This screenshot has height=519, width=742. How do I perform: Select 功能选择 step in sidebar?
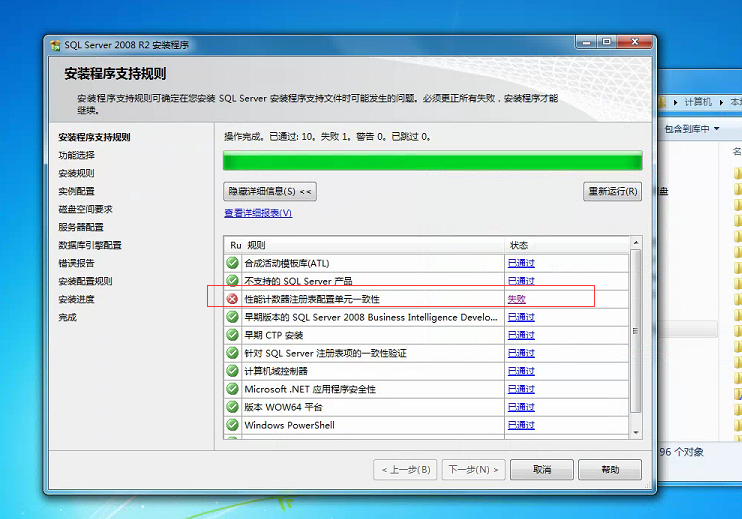point(76,155)
